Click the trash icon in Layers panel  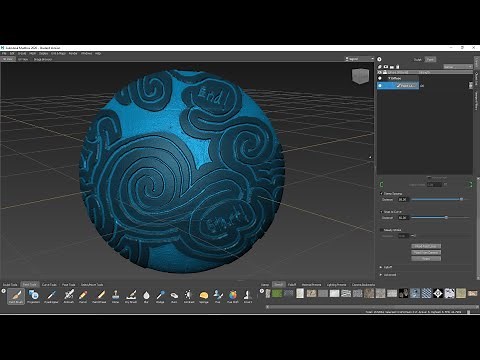(398, 67)
